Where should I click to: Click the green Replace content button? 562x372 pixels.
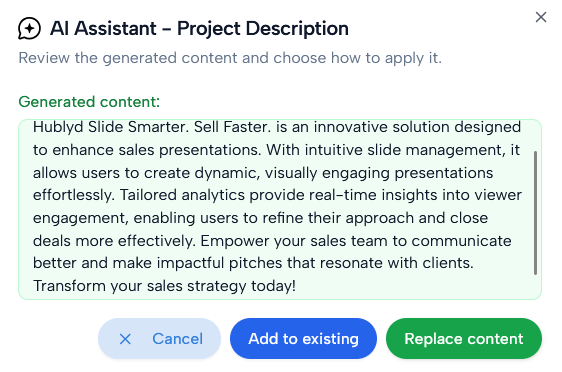(464, 339)
